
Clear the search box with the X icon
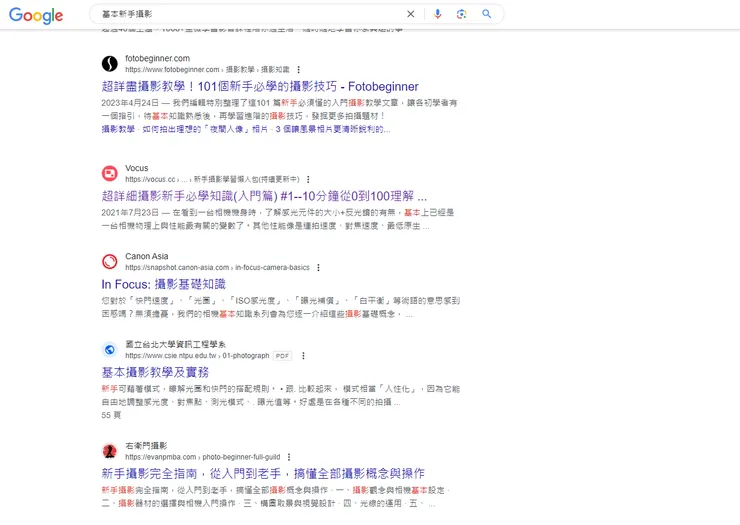coord(411,14)
